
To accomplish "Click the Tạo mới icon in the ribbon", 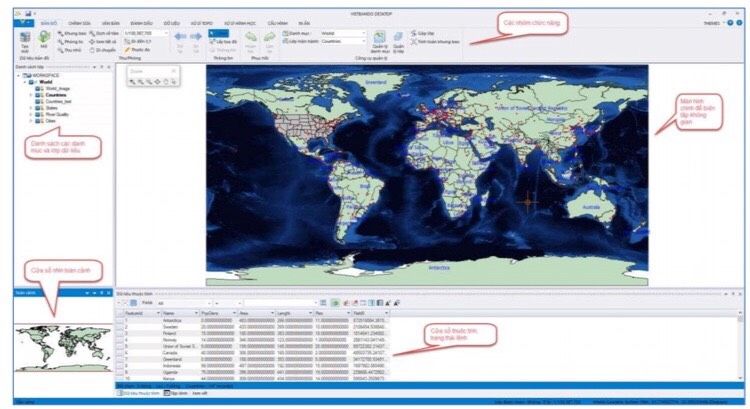I will point(23,38).
